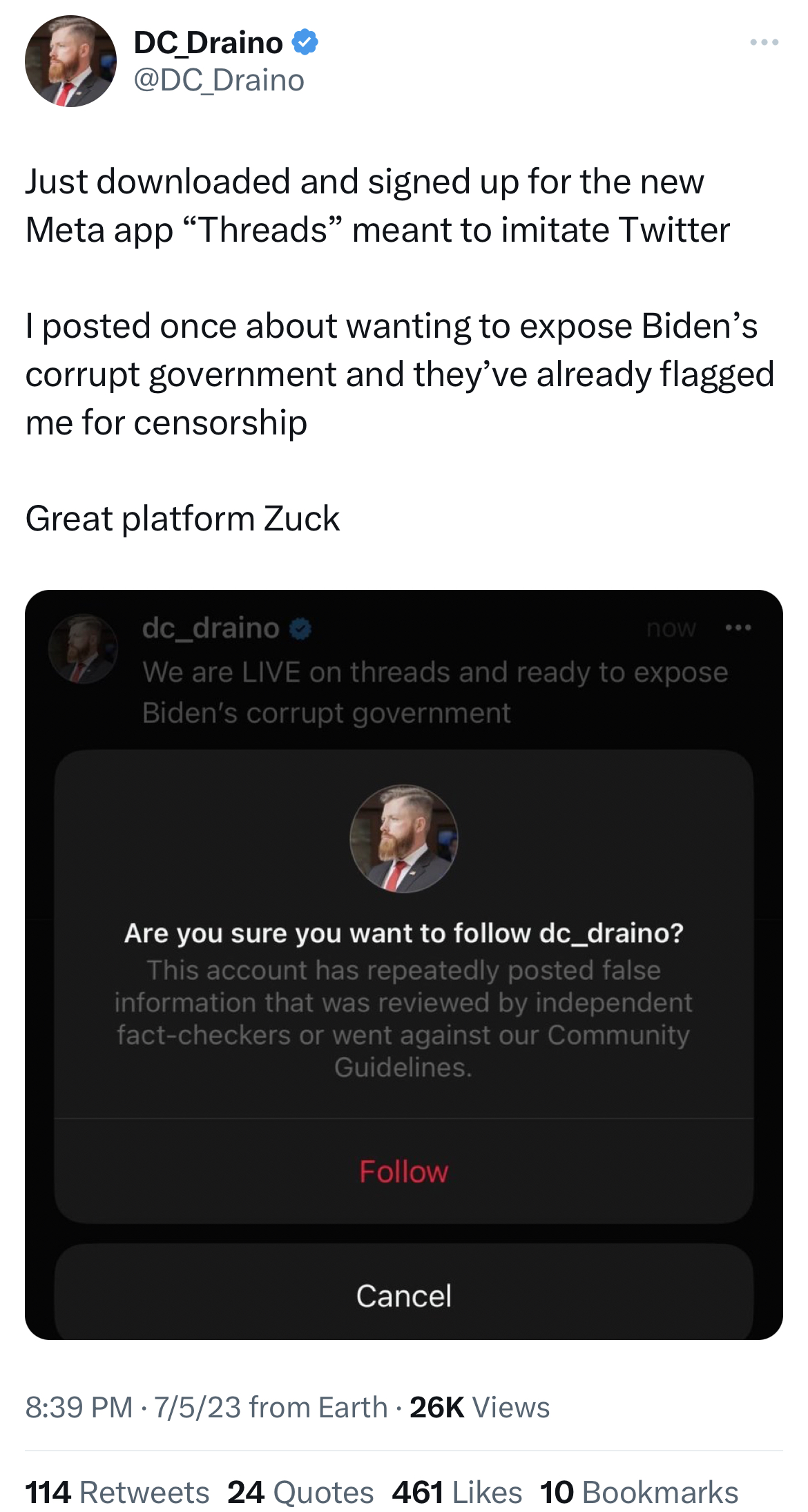View the 114 Retweets list
The height and width of the screenshot is (1512, 808).
coord(117,1492)
